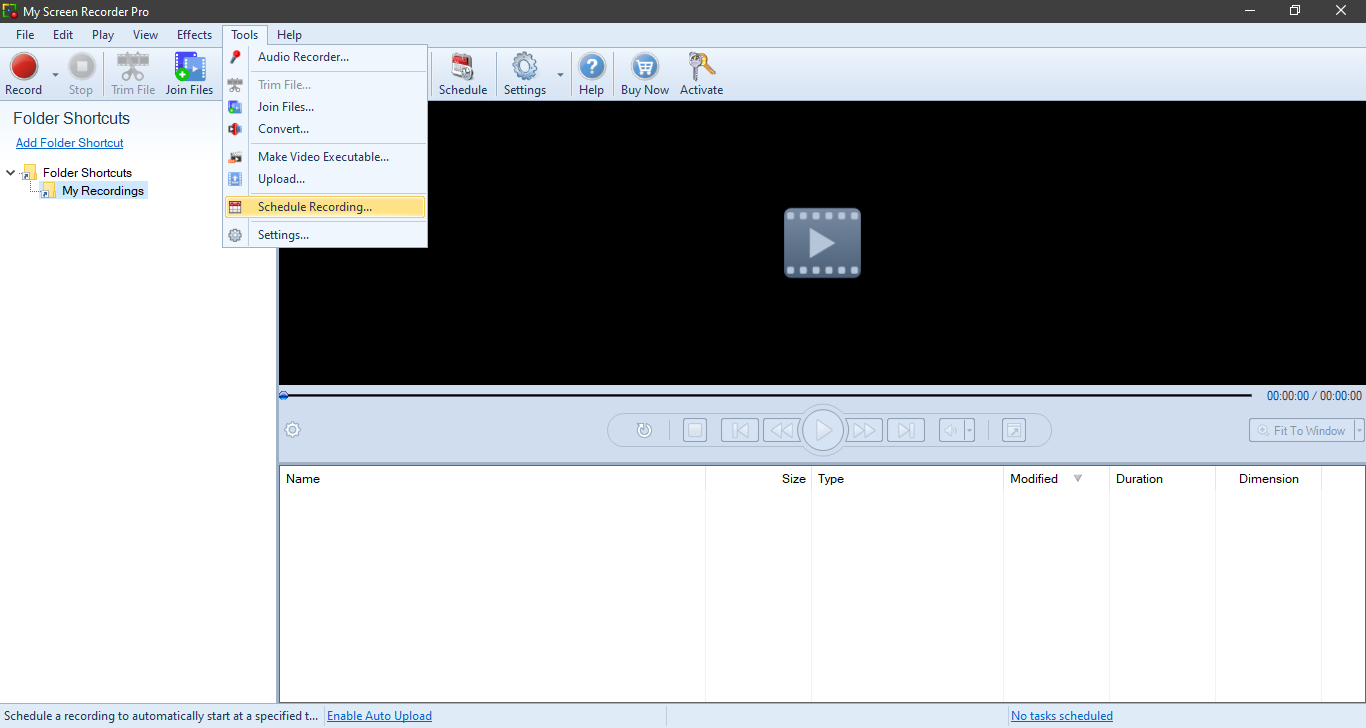
Task: Click the Audio Recorder microphone icon
Action: (x=235, y=57)
